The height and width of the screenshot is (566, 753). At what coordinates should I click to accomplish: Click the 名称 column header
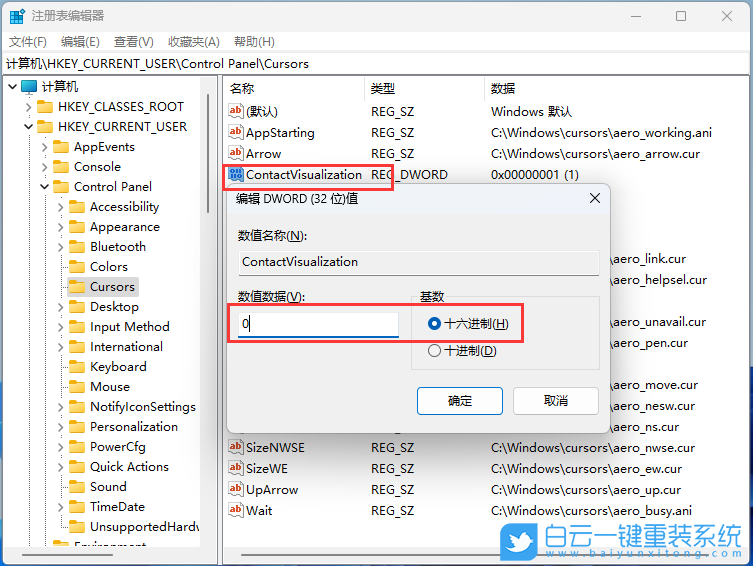[294, 88]
